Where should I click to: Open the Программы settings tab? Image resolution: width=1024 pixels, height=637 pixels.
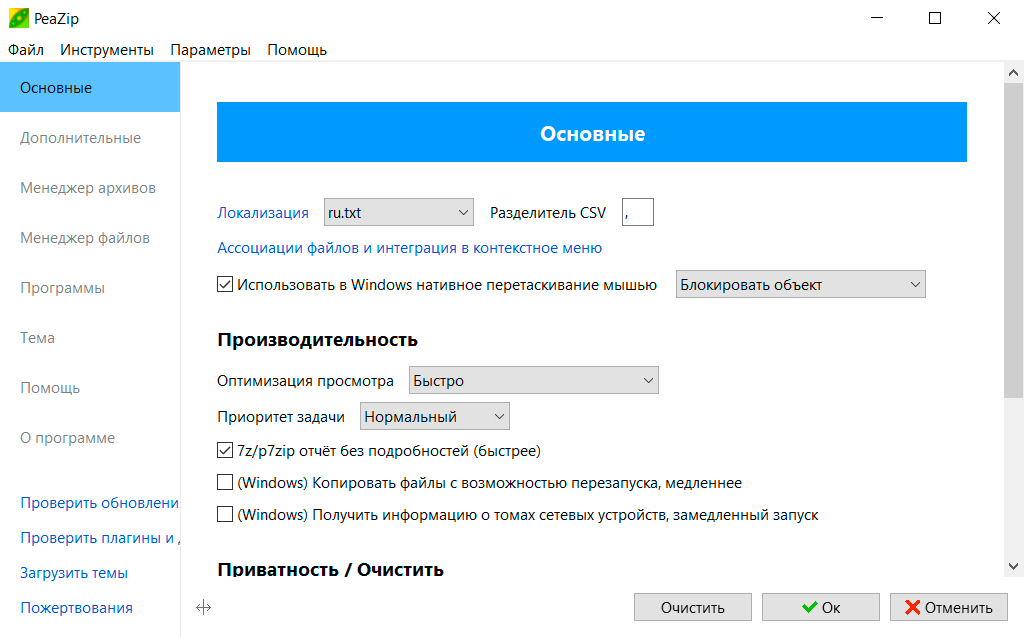[x=63, y=288]
